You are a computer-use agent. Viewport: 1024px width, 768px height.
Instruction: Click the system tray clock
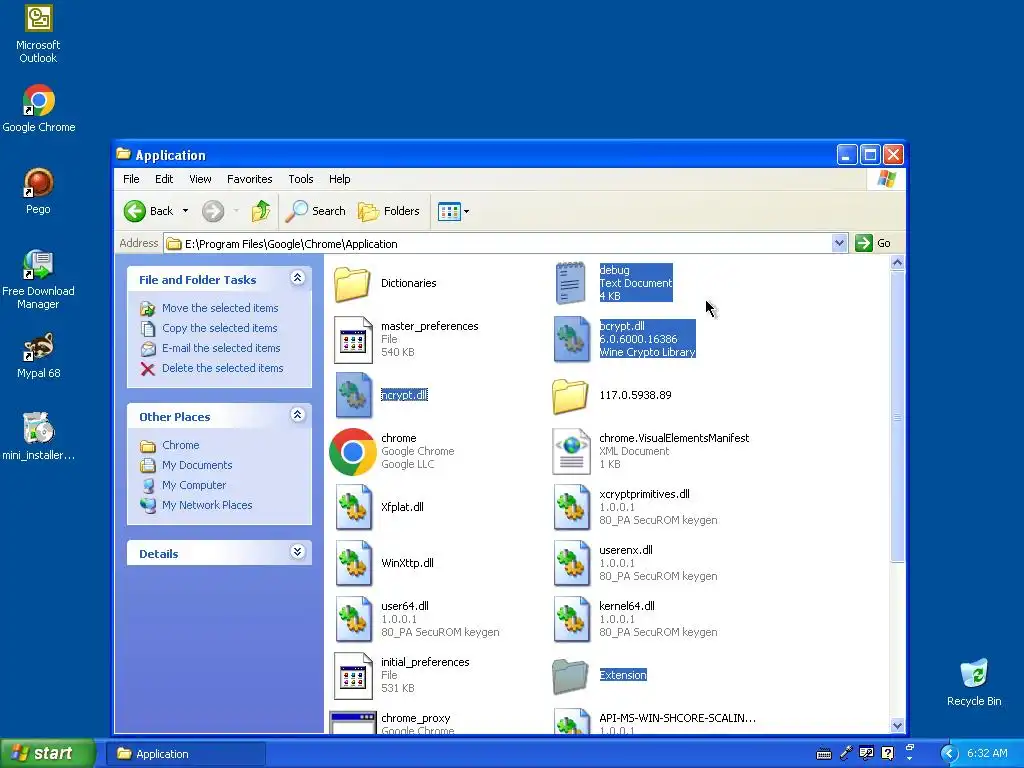click(987, 754)
